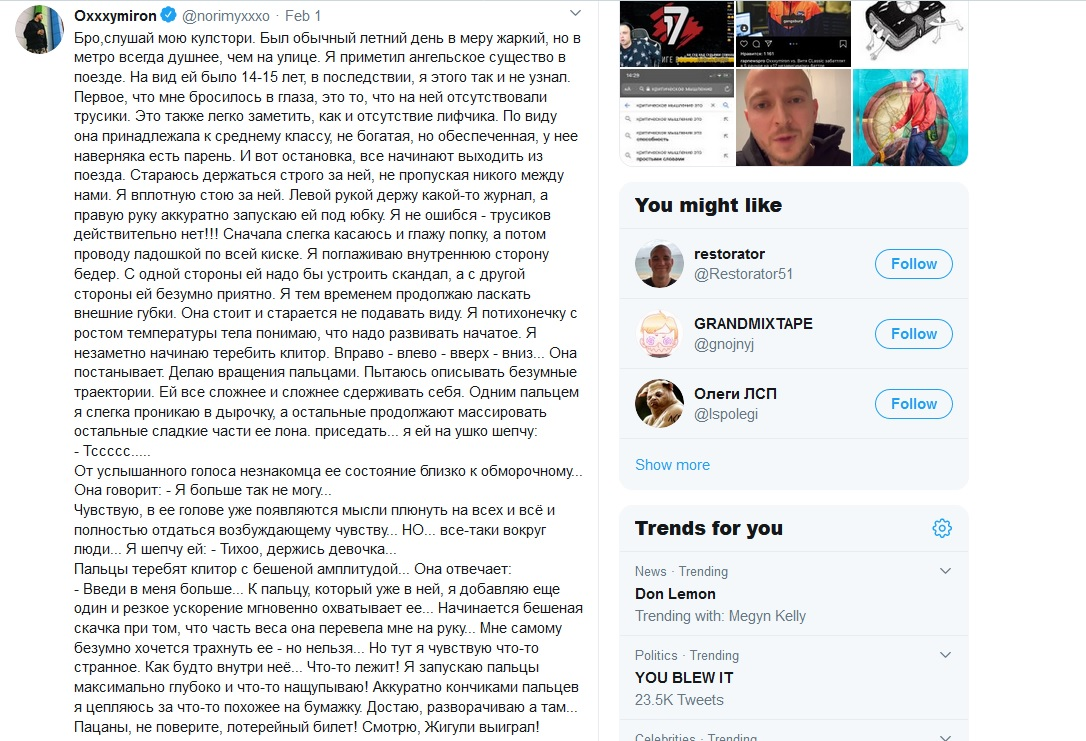
Task: Open Trends settings gear icon
Action: [941, 528]
